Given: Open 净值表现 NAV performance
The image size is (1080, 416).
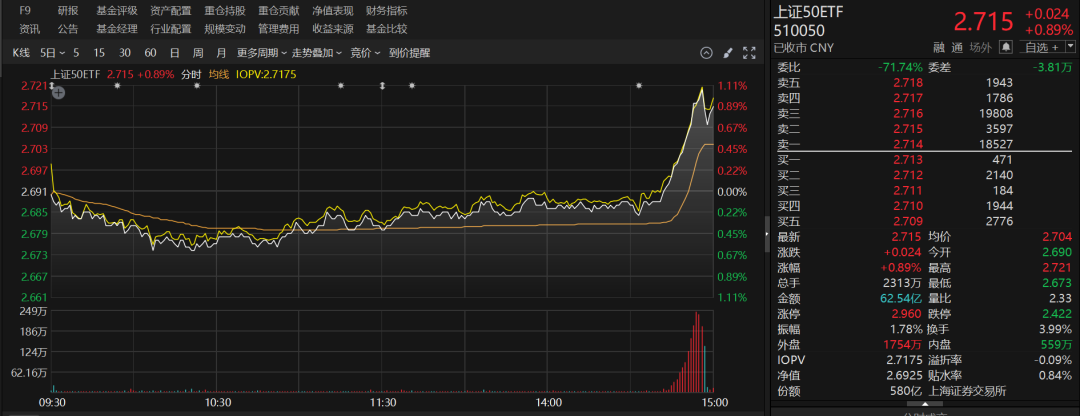Looking at the screenshot, I should 333,10.
